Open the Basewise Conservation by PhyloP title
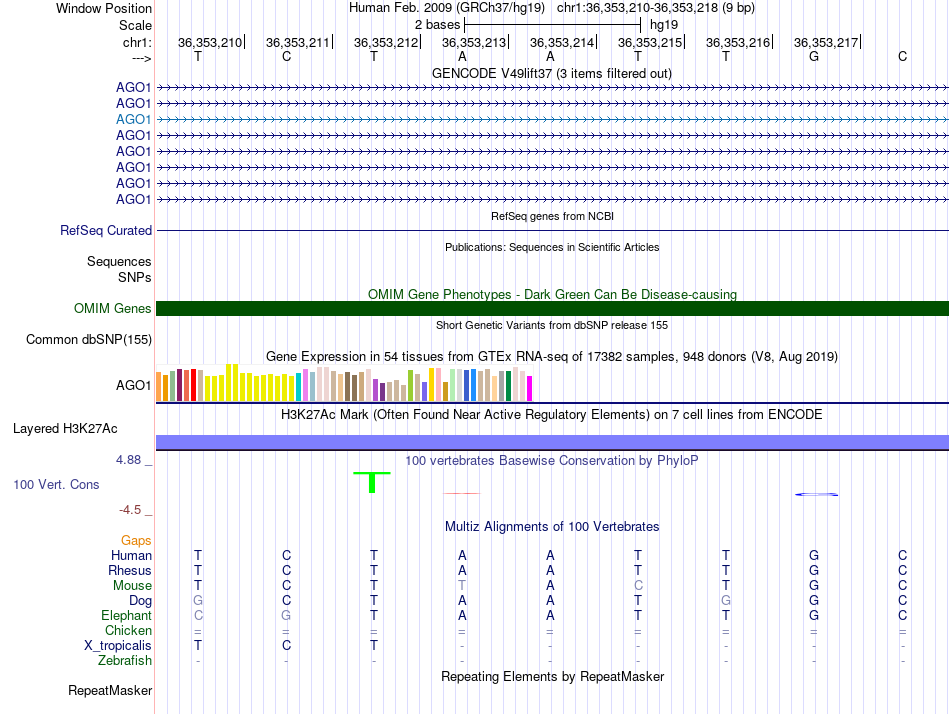This screenshot has height=714, width=950. (x=552, y=461)
